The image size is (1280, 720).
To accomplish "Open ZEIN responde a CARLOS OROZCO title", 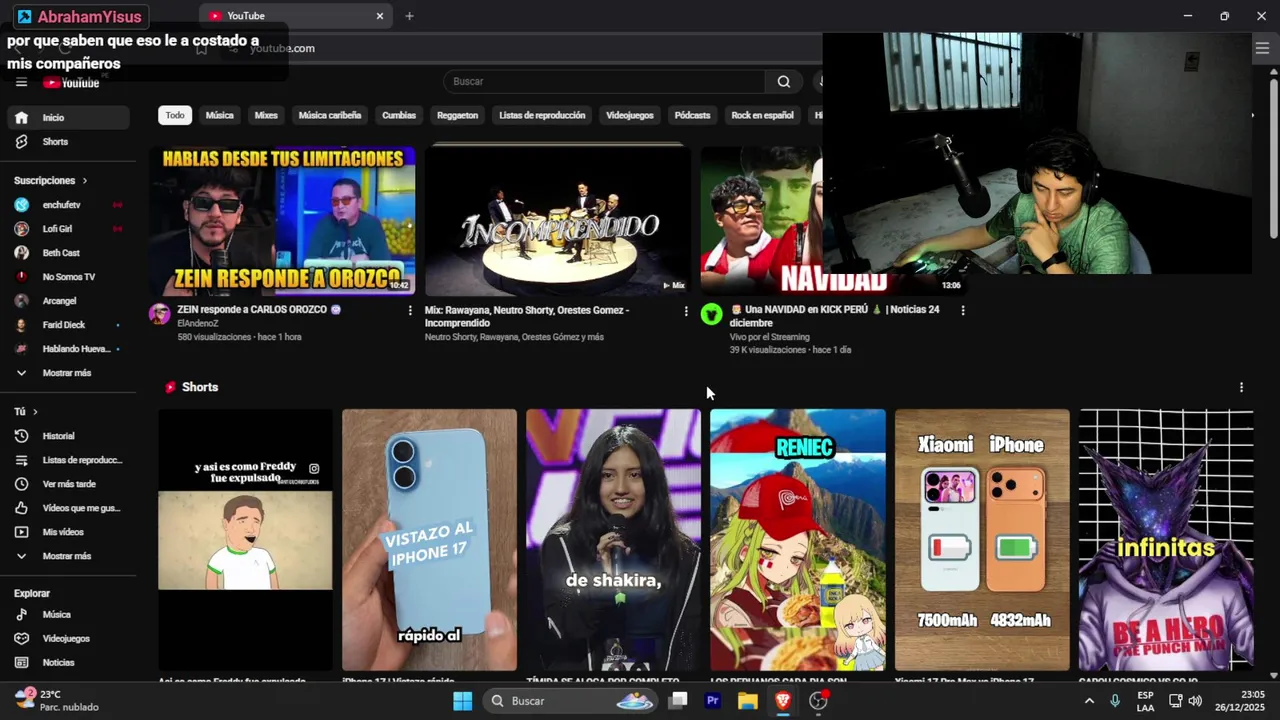I will [259, 310].
